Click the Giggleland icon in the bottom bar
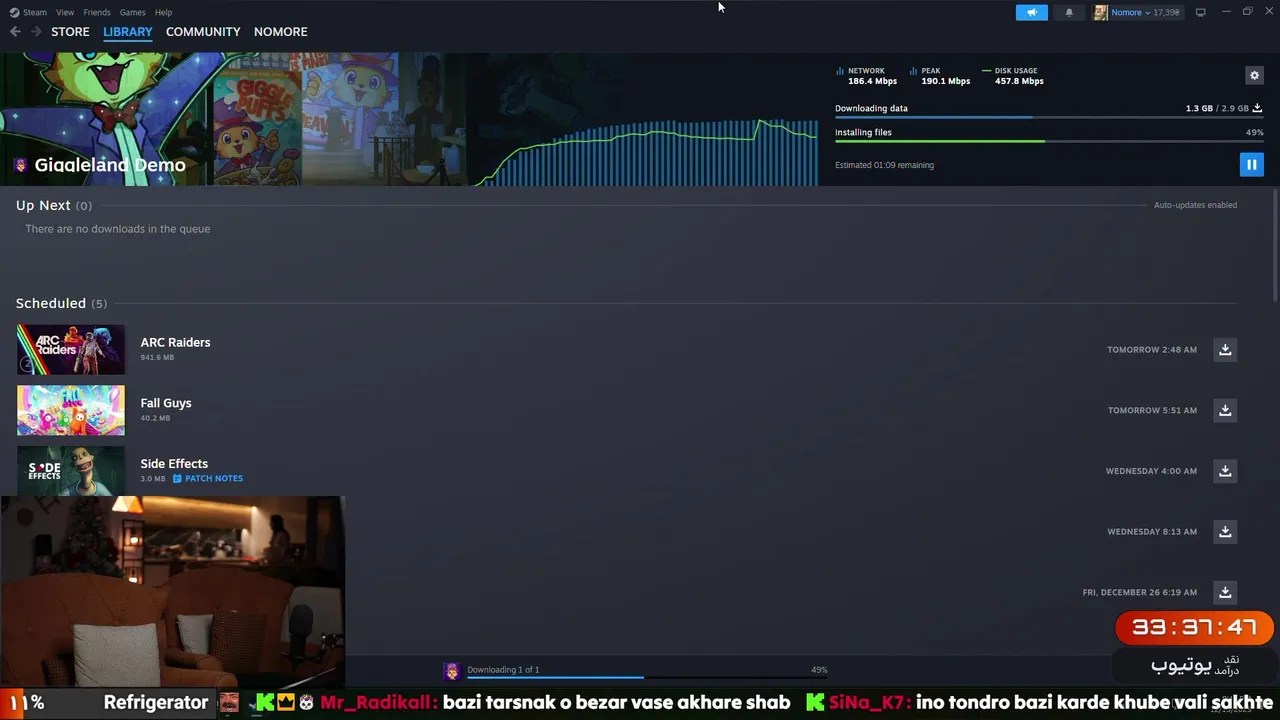1280x720 pixels. tap(451, 671)
